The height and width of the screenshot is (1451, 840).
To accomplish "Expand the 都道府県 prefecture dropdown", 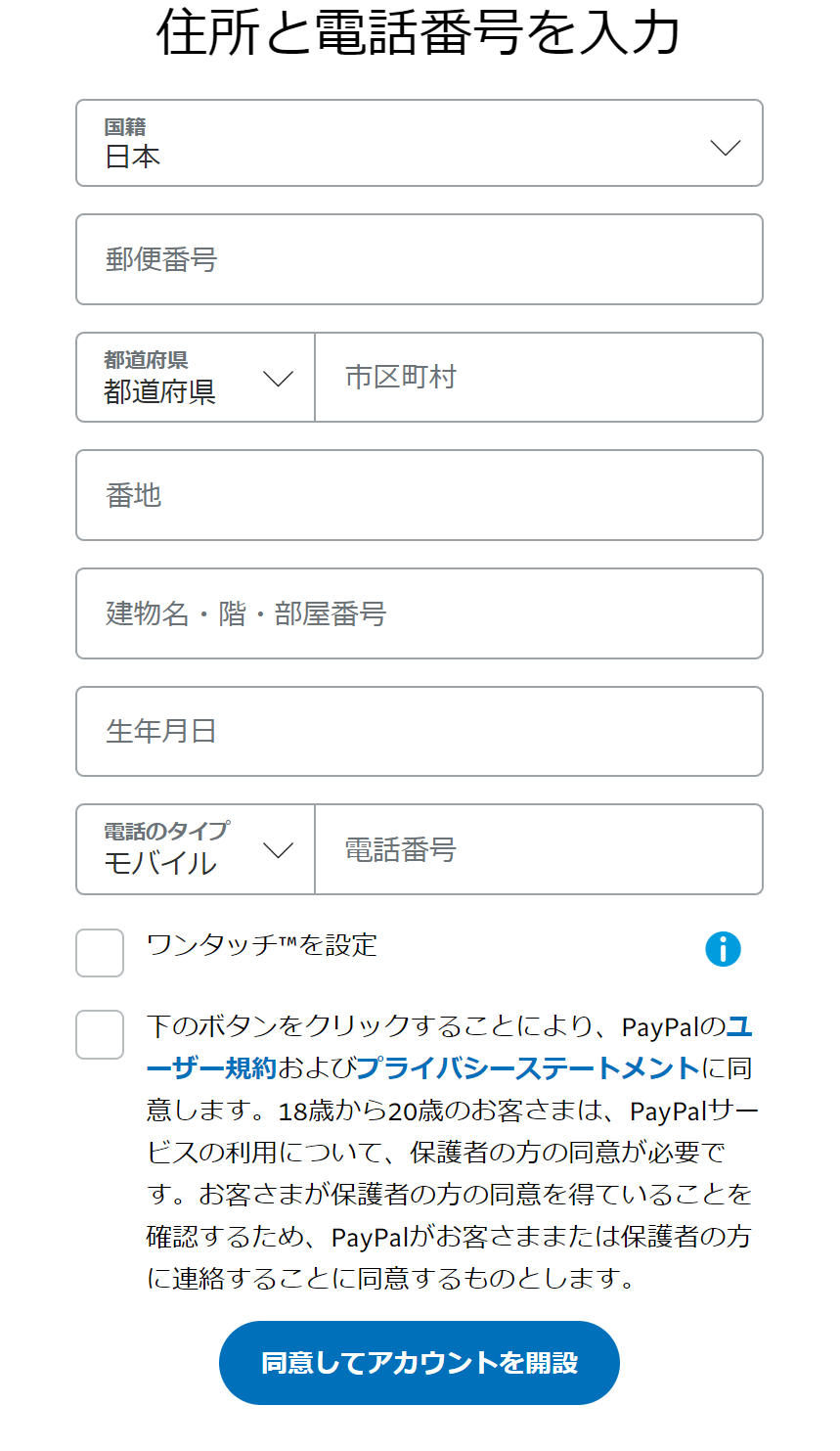I will (196, 378).
